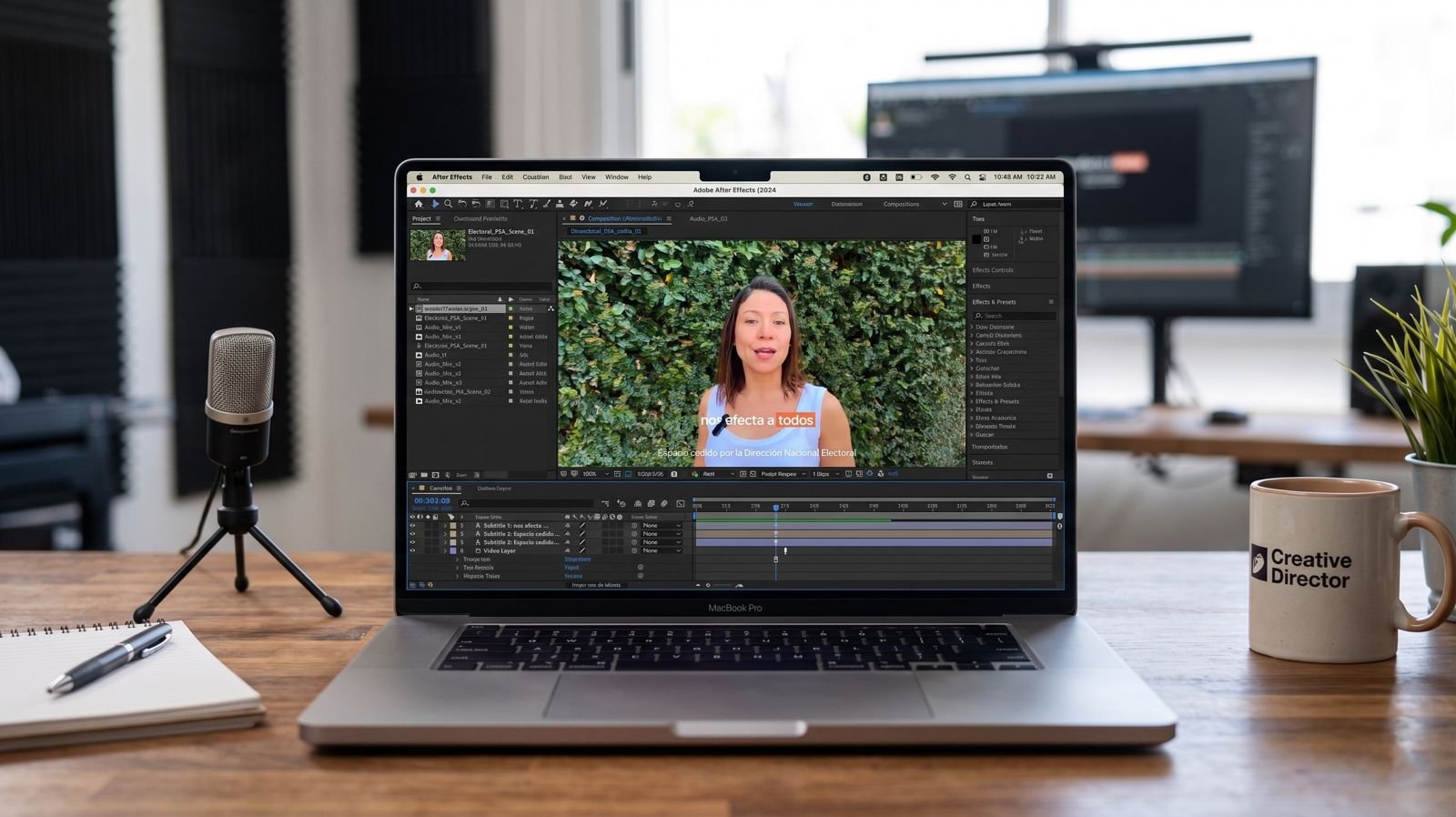The width and height of the screenshot is (1456, 817).
Task: Open the Help menu
Action: (644, 177)
